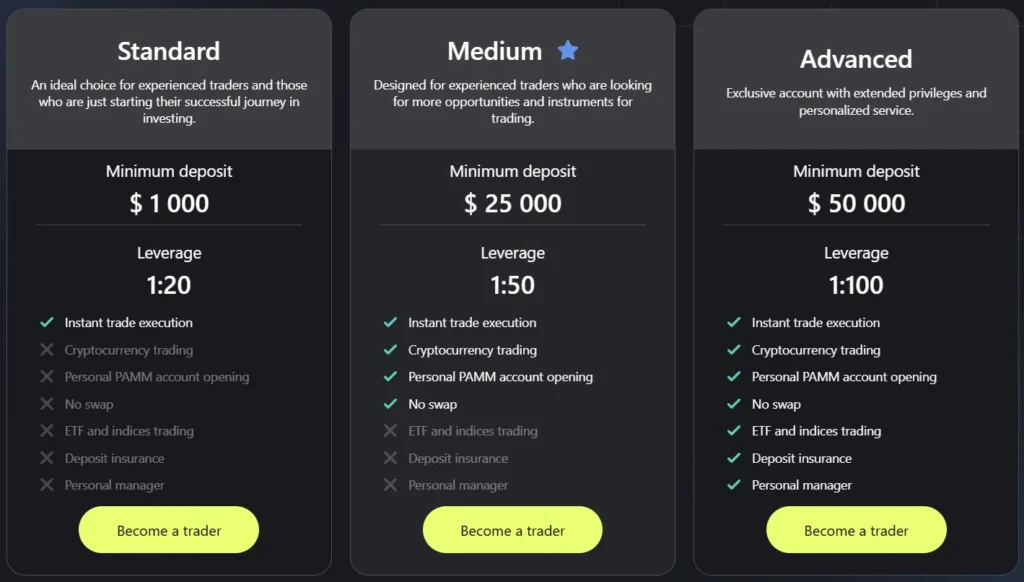Image resolution: width=1024 pixels, height=582 pixels.
Task: Click checkmark beside Advanced ETF and indices trading
Action: point(733,431)
